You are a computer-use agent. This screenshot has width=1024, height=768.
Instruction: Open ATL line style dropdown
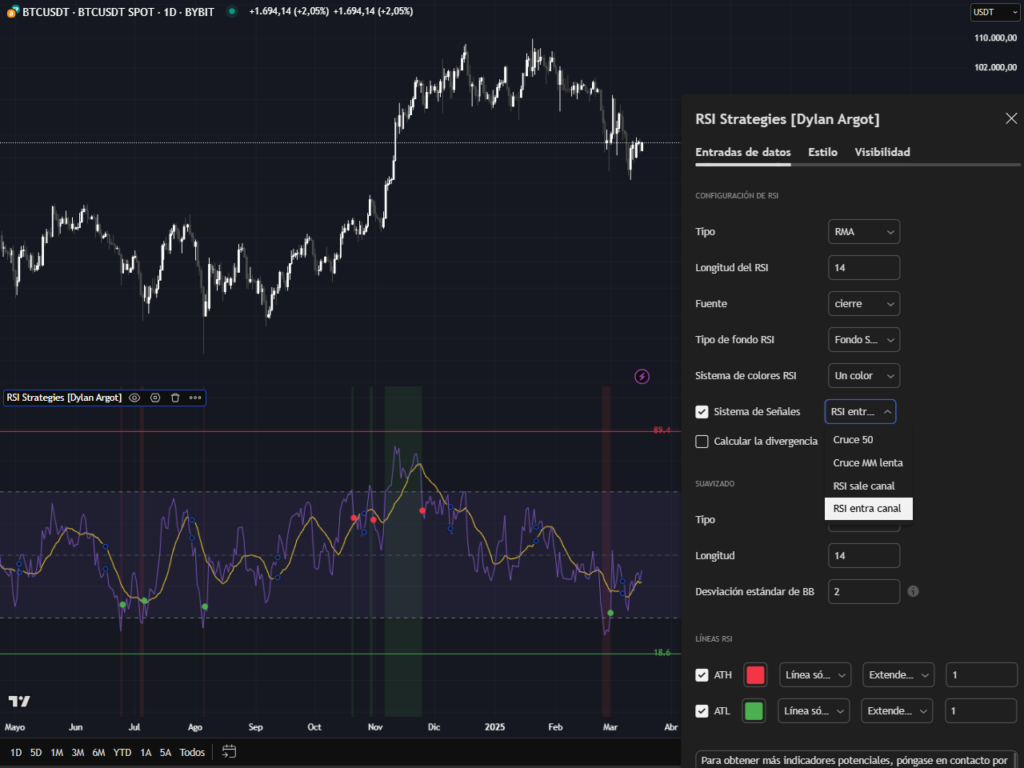click(x=814, y=711)
